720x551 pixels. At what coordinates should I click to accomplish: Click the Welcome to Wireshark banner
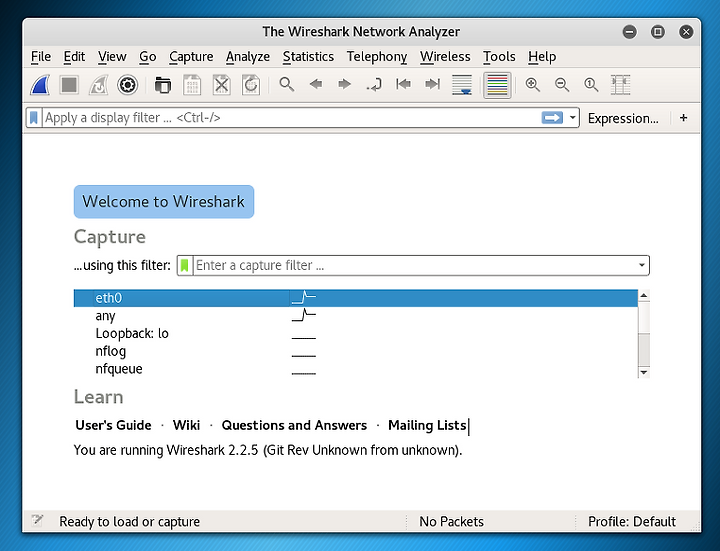tap(164, 202)
